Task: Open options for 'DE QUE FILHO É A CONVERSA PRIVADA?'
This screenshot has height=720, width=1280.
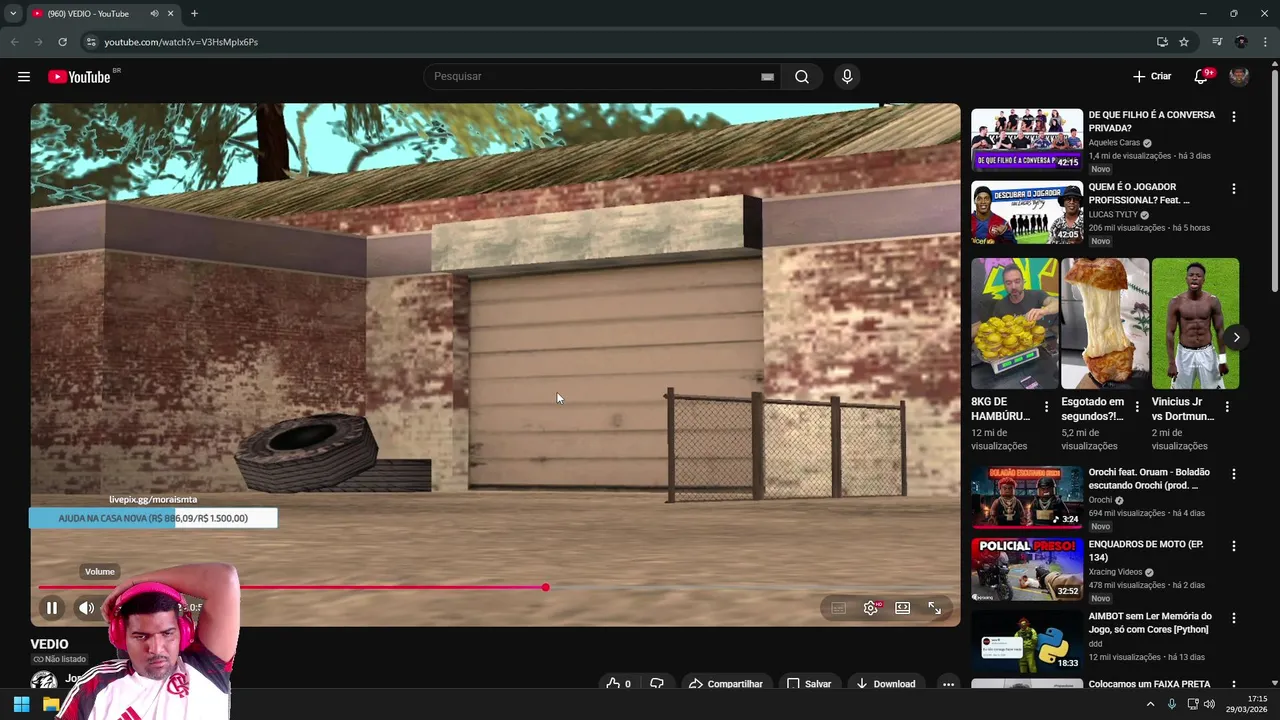Action: point(1233,117)
